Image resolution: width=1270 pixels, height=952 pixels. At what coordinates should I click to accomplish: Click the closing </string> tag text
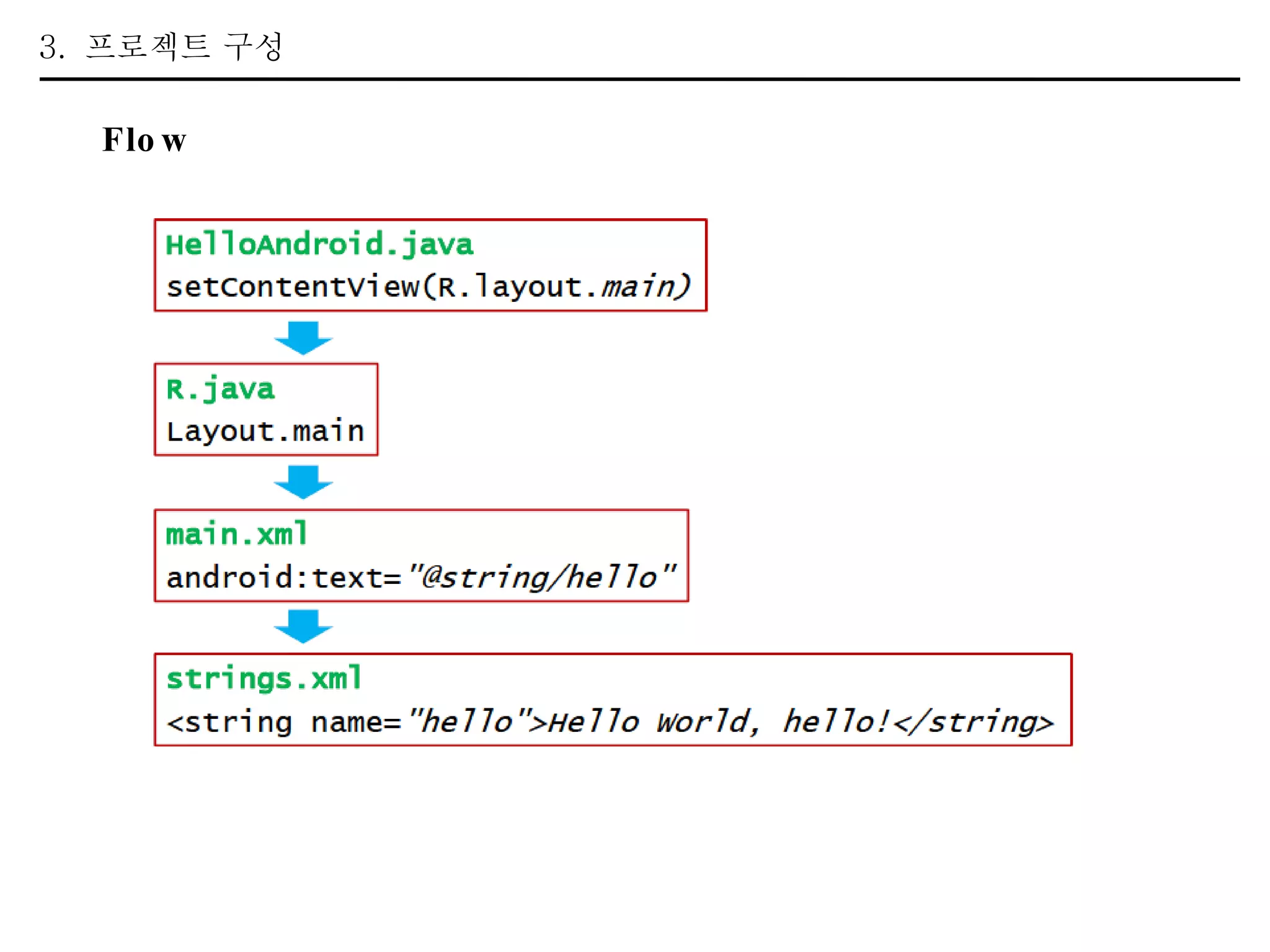click(974, 722)
